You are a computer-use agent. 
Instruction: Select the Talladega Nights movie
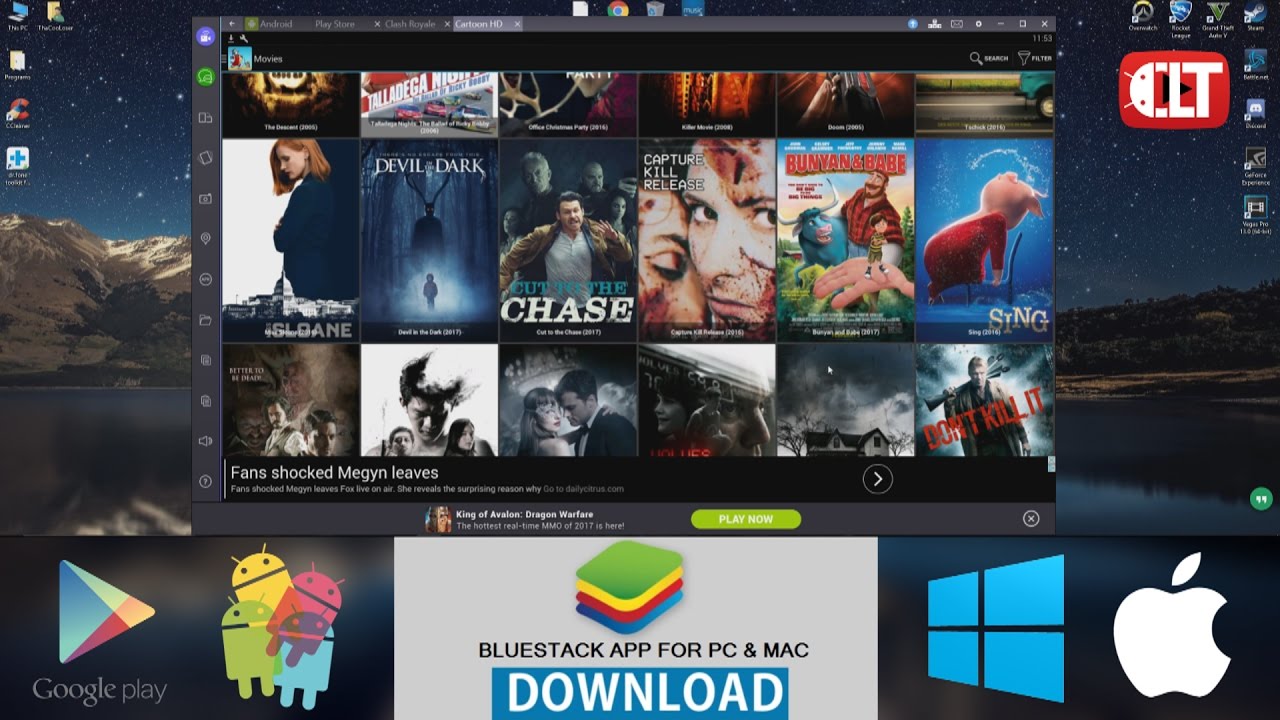coord(429,104)
